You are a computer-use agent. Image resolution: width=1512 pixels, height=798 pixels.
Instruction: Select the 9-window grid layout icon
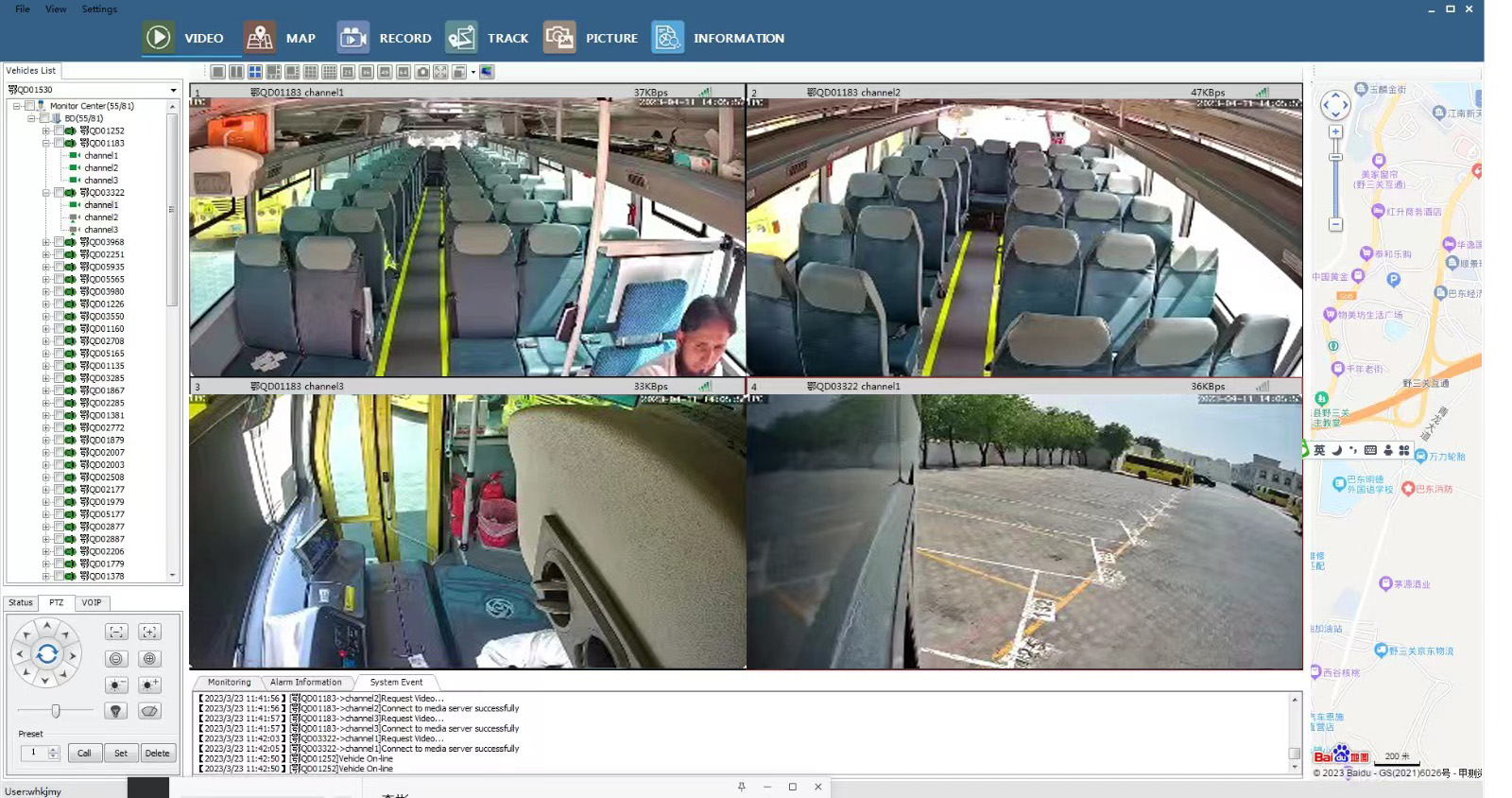tap(310, 72)
